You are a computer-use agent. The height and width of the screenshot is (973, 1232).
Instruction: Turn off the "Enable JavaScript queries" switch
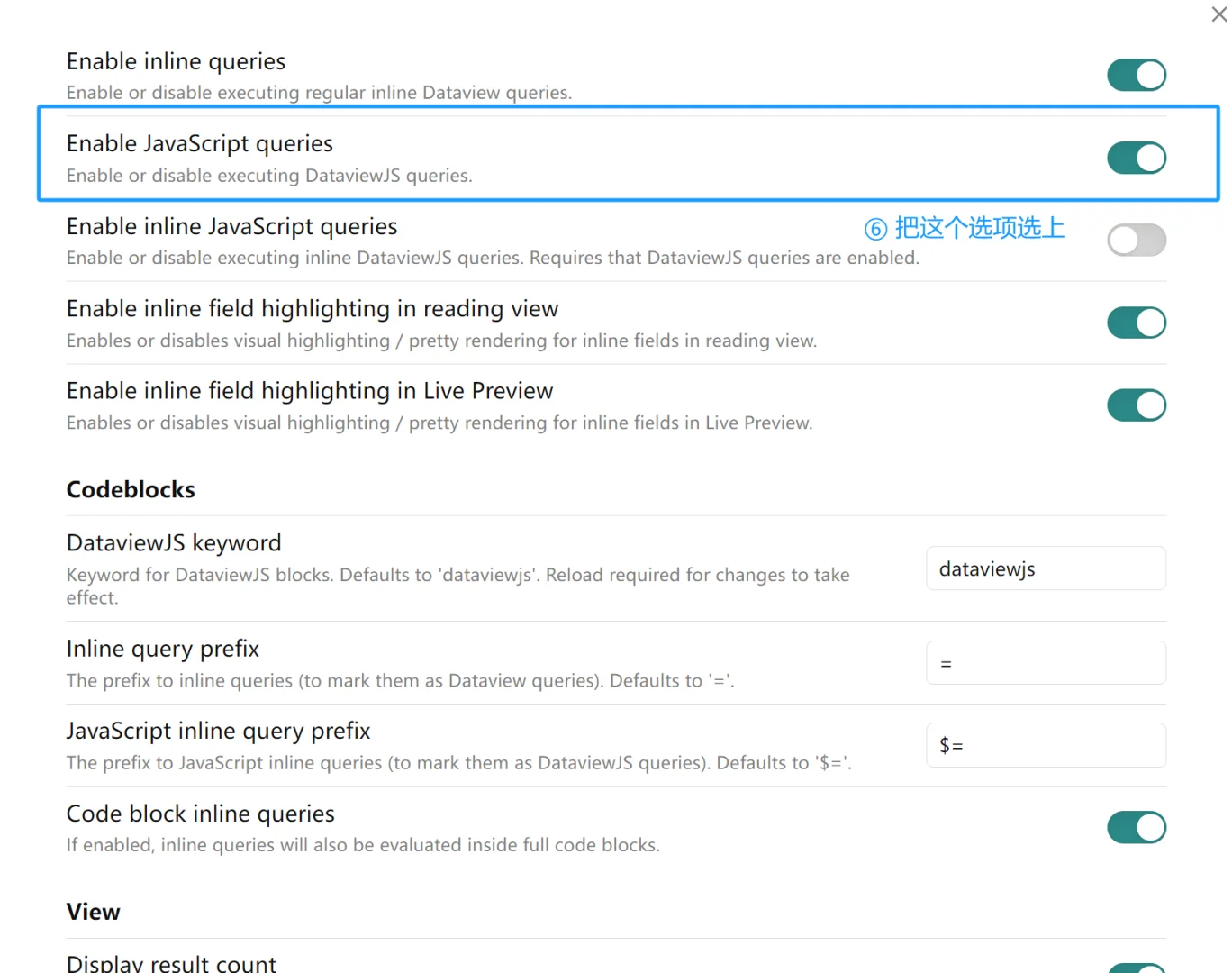pos(1137,158)
